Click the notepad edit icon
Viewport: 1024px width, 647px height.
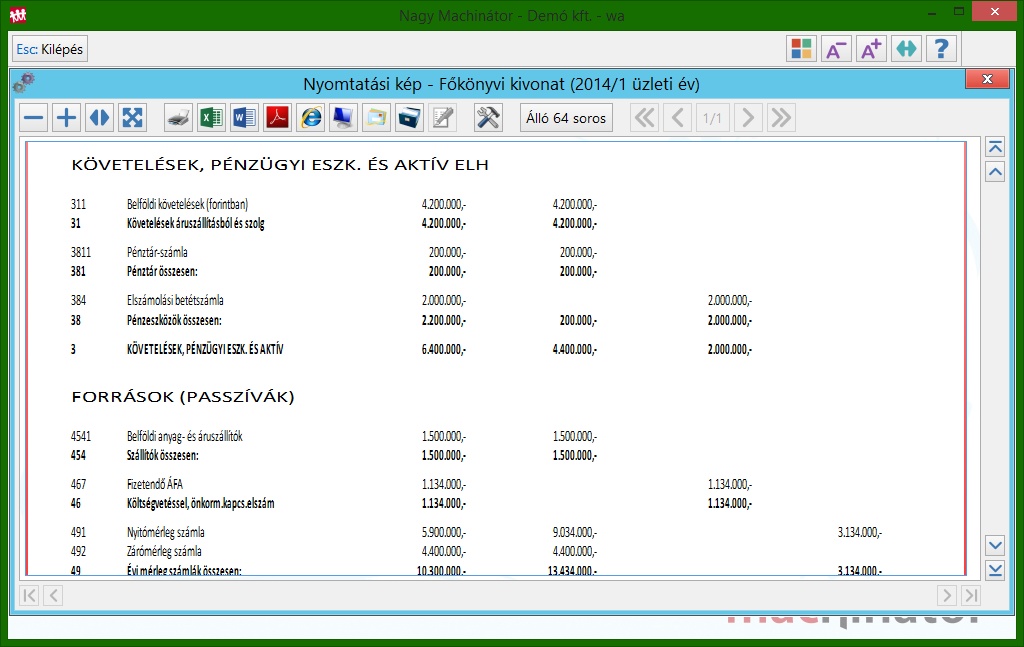pos(442,118)
